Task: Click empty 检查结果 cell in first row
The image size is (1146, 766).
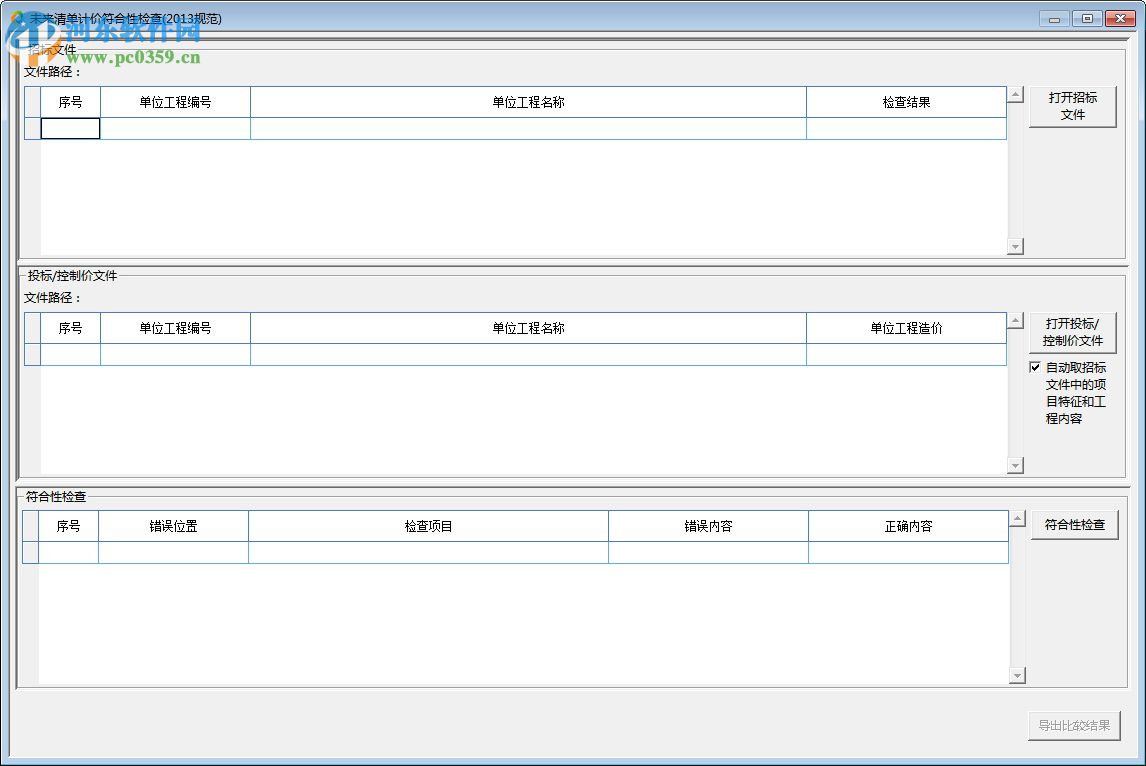Action: point(906,129)
